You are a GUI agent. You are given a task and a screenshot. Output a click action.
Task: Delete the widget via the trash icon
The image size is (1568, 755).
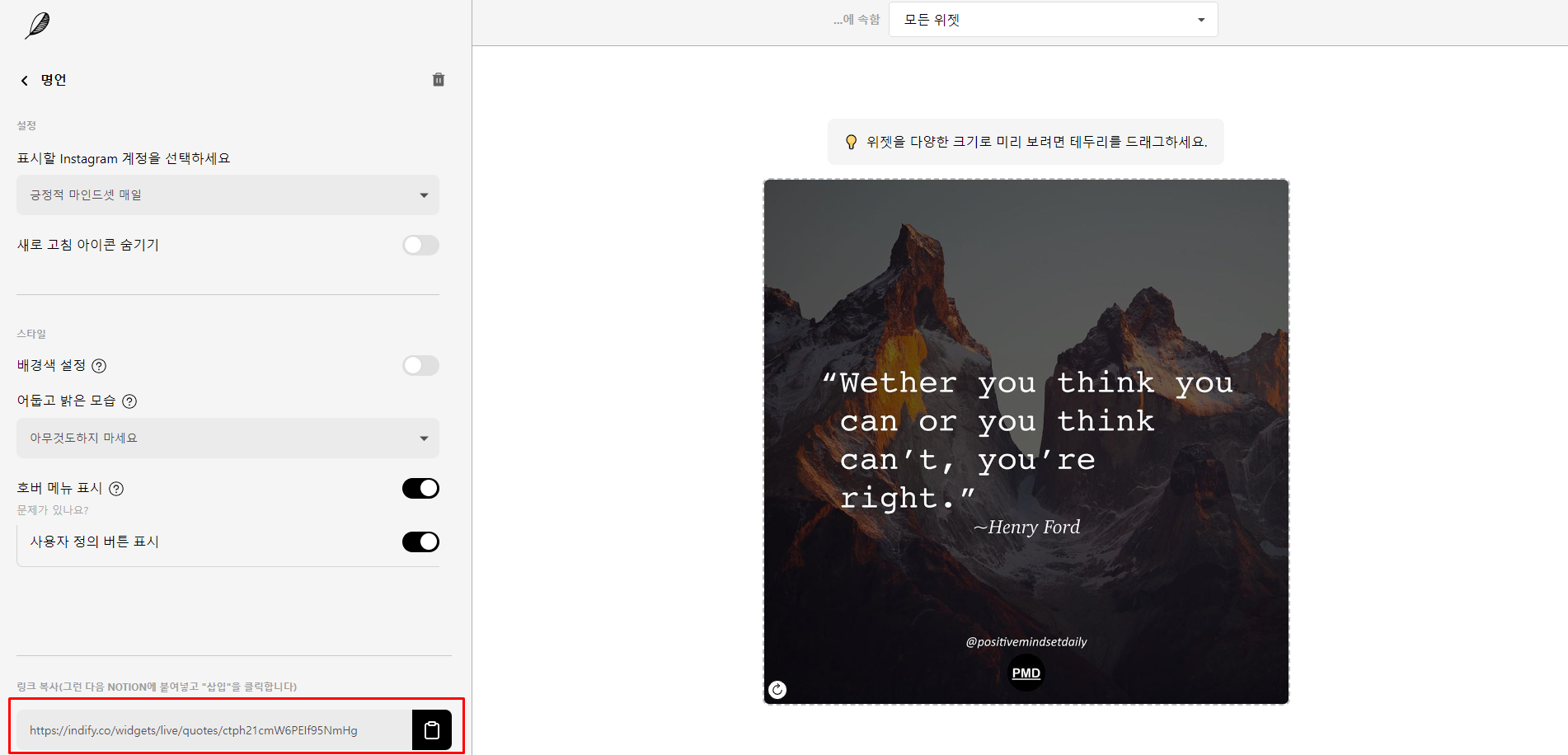pos(438,79)
